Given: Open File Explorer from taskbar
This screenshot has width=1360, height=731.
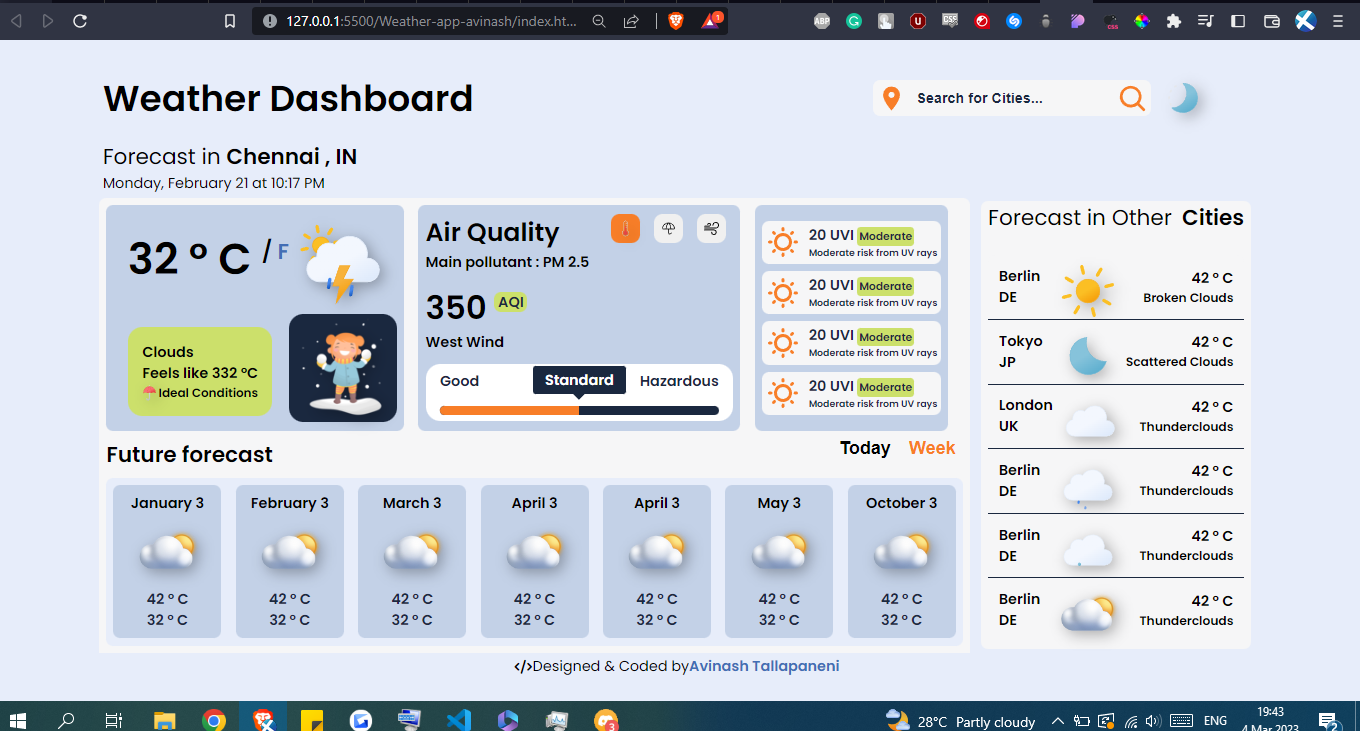Looking at the screenshot, I should point(164,720).
